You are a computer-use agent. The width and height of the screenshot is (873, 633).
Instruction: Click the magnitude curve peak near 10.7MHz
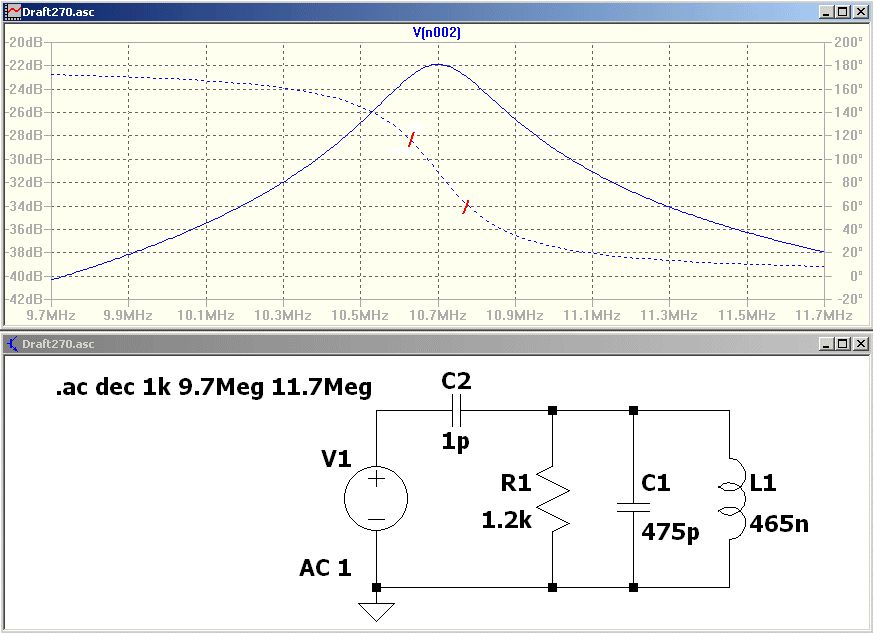coord(438,65)
